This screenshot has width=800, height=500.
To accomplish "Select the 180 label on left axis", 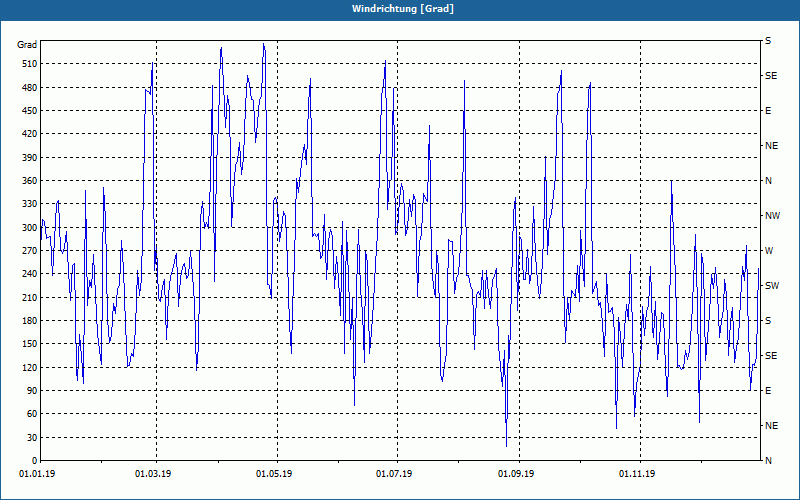I will [29, 320].
